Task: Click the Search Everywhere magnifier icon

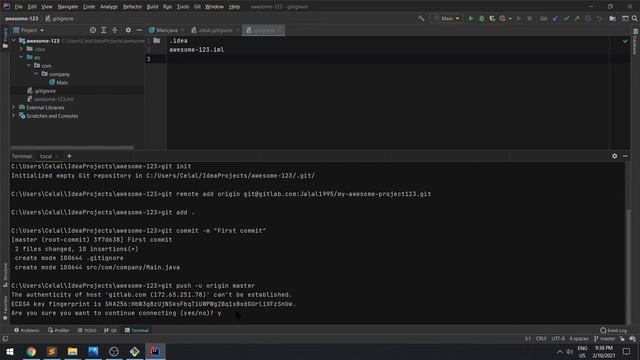Action: 635,18
